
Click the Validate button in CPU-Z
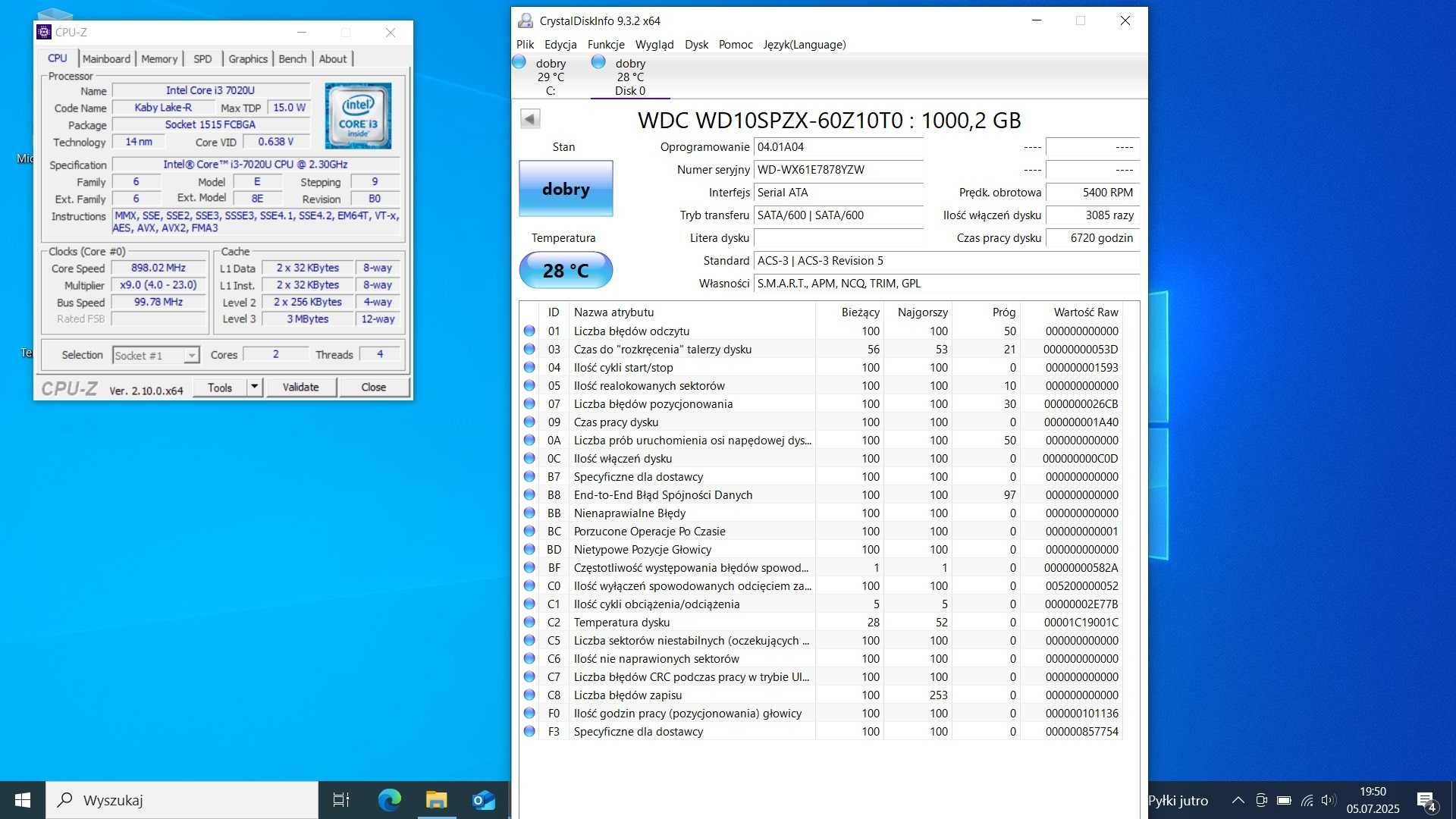[x=300, y=388]
